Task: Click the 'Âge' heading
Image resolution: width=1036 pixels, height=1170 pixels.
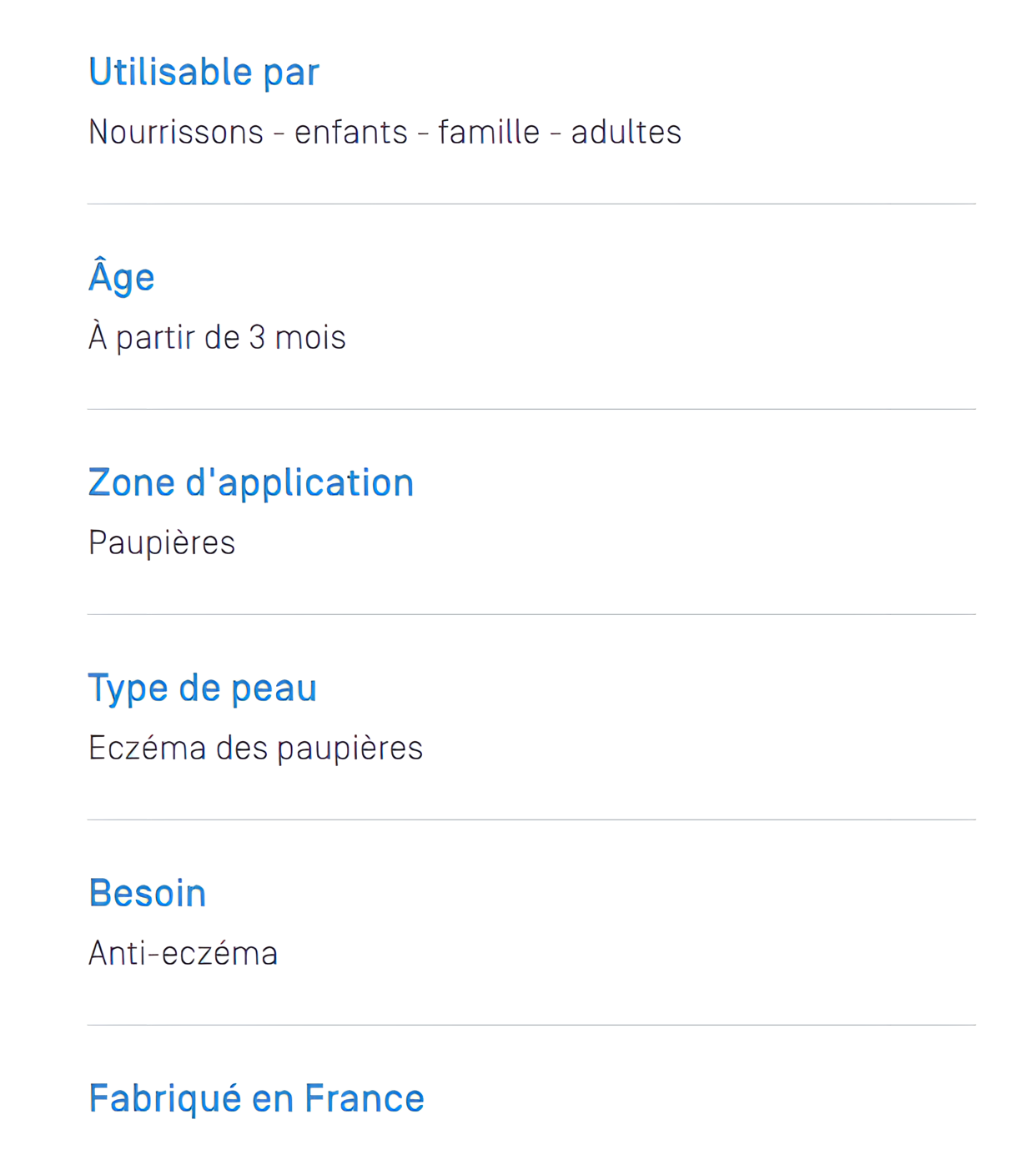Action: click(122, 274)
